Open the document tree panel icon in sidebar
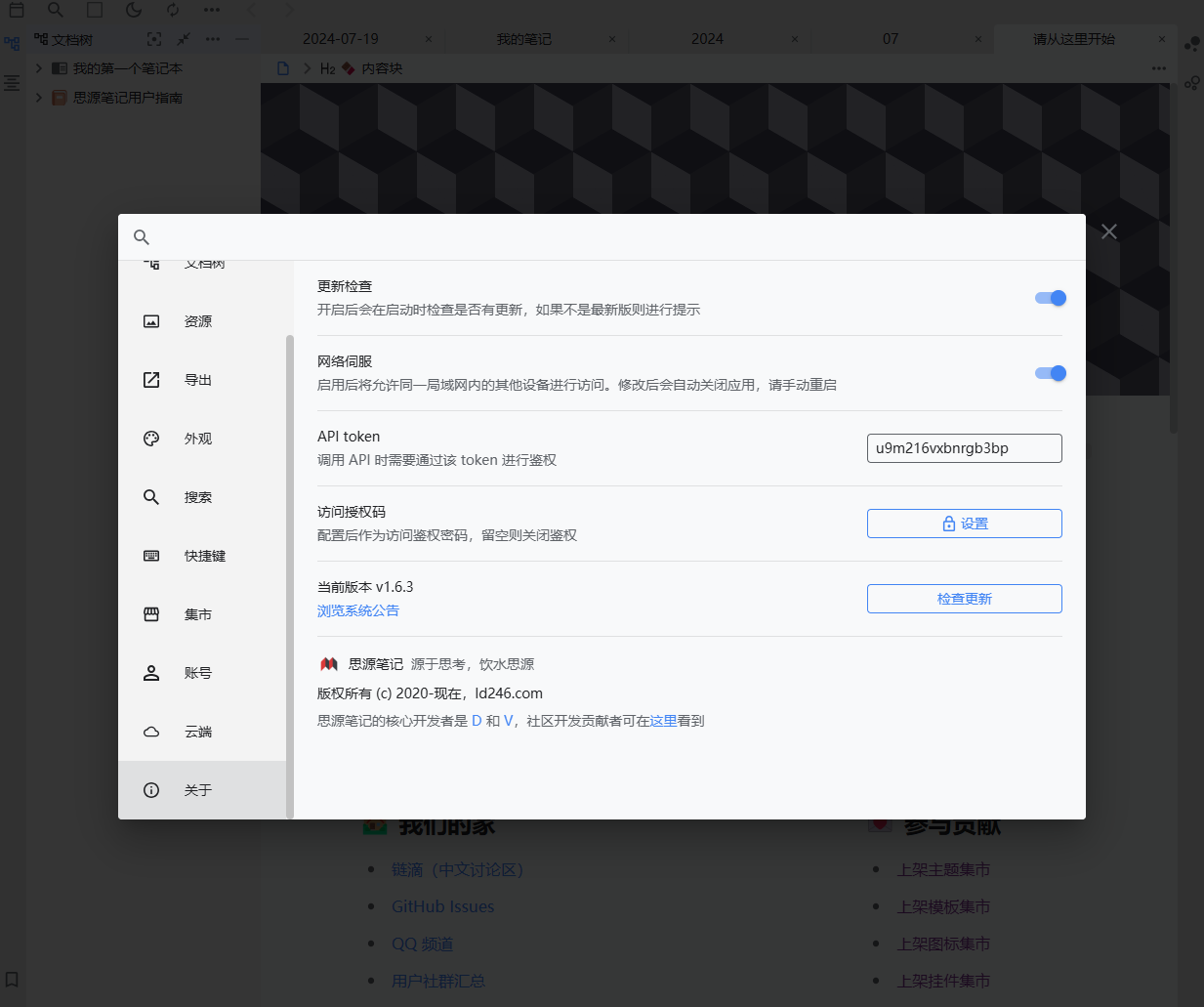Image resolution: width=1204 pixels, height=1007 pixels. (12, 43)
